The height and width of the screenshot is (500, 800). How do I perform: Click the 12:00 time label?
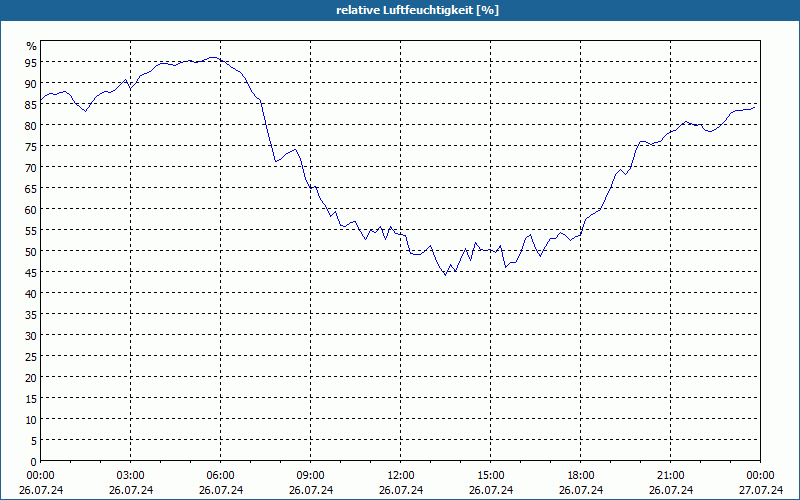coord(401,476)
